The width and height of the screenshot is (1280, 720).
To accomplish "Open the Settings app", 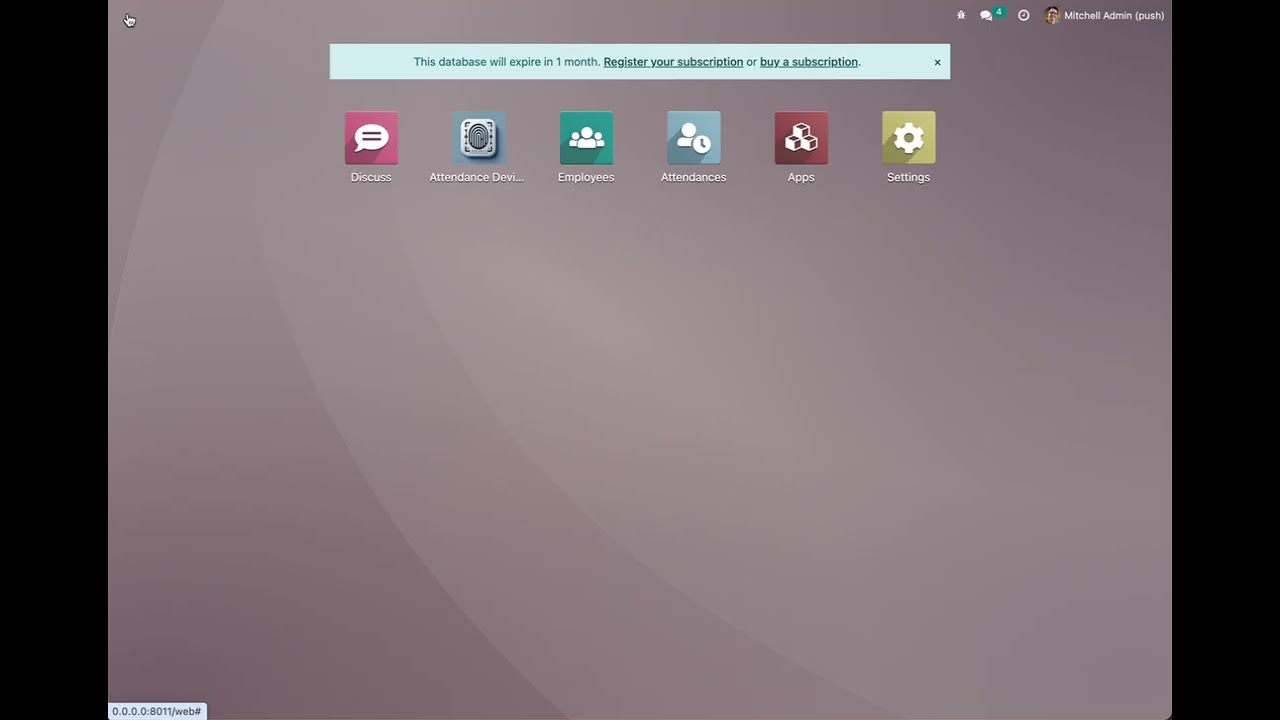I will pos(908,138).
